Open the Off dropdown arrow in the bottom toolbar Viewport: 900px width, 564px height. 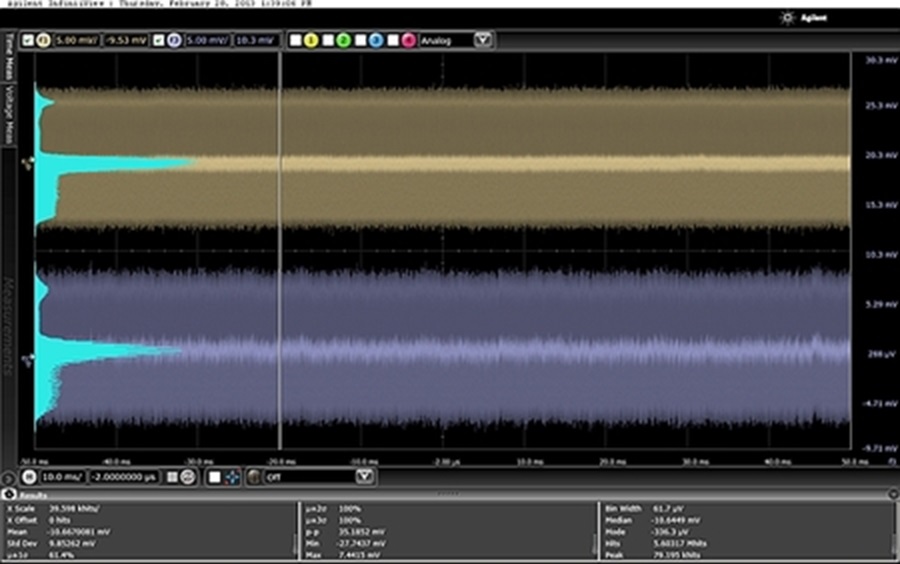[x=364, y=477]
